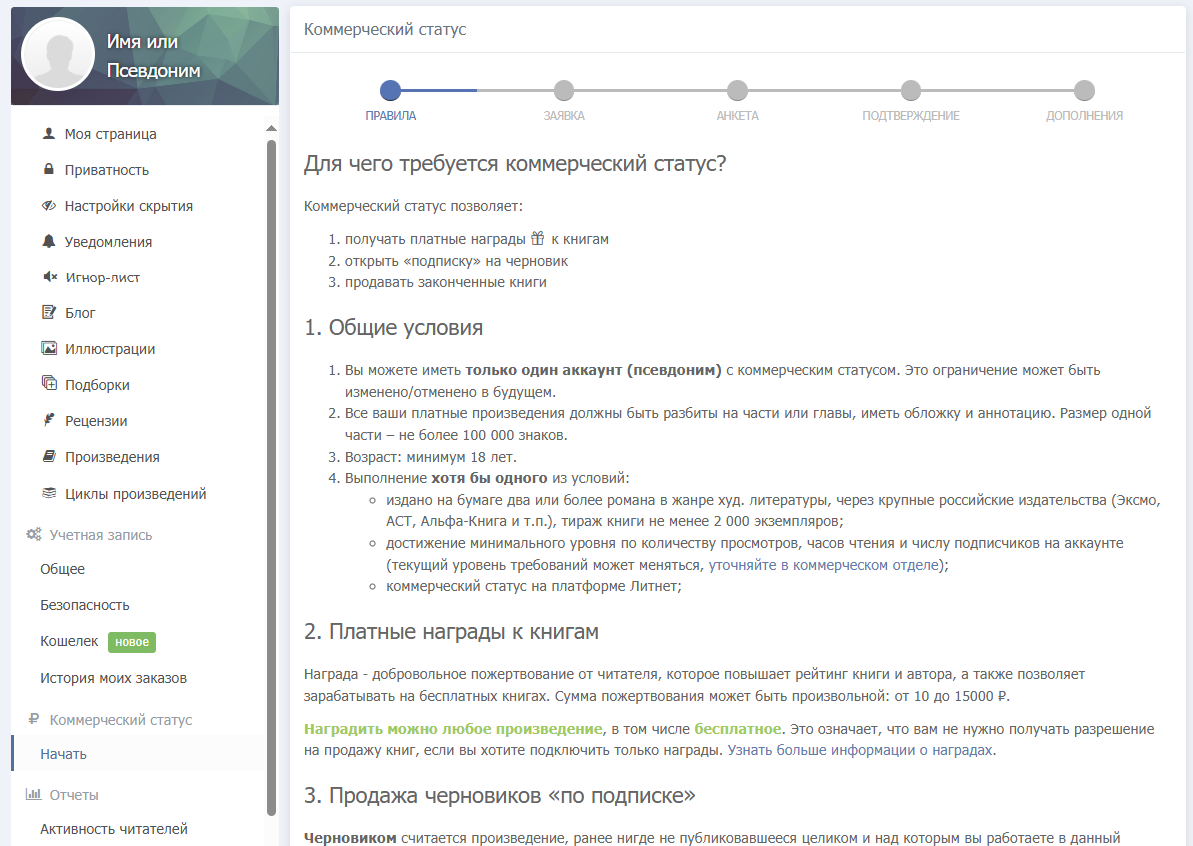Click the ДОПОЛНЕНИЯ step circle
Viewport: 1193px width, 846px height.
click(1084, 91)
